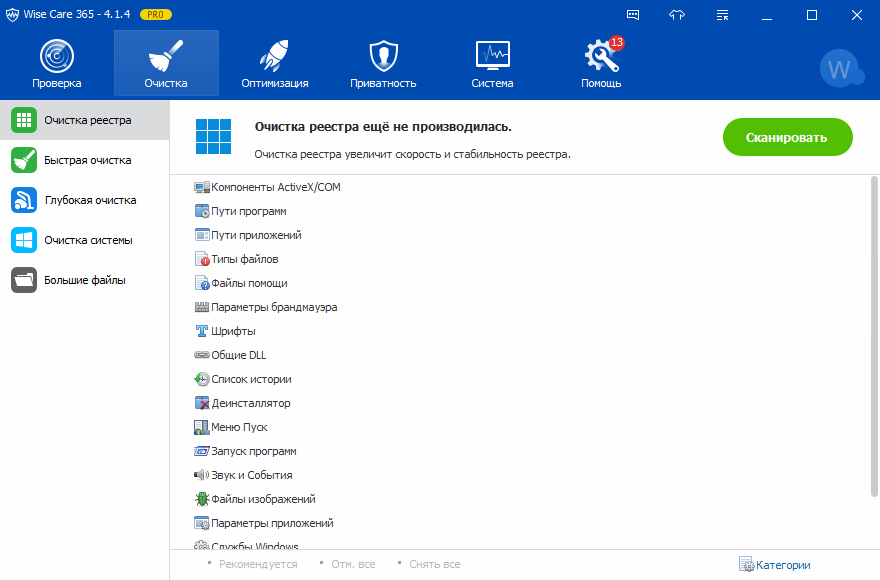Click Отм. все to select all
Image resolution: width=880 pixels, height=580 pixels.
click(x=353, y=565)
